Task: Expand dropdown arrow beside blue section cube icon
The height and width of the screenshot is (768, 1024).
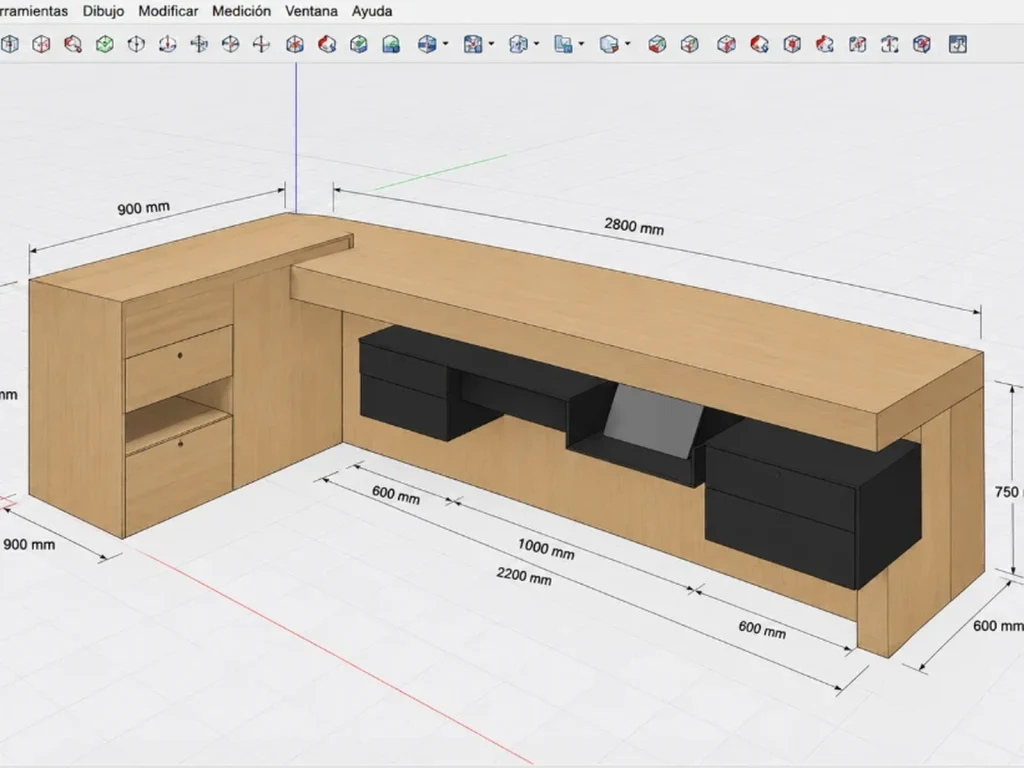Action: pyautogui.click(x=445, y=44)
